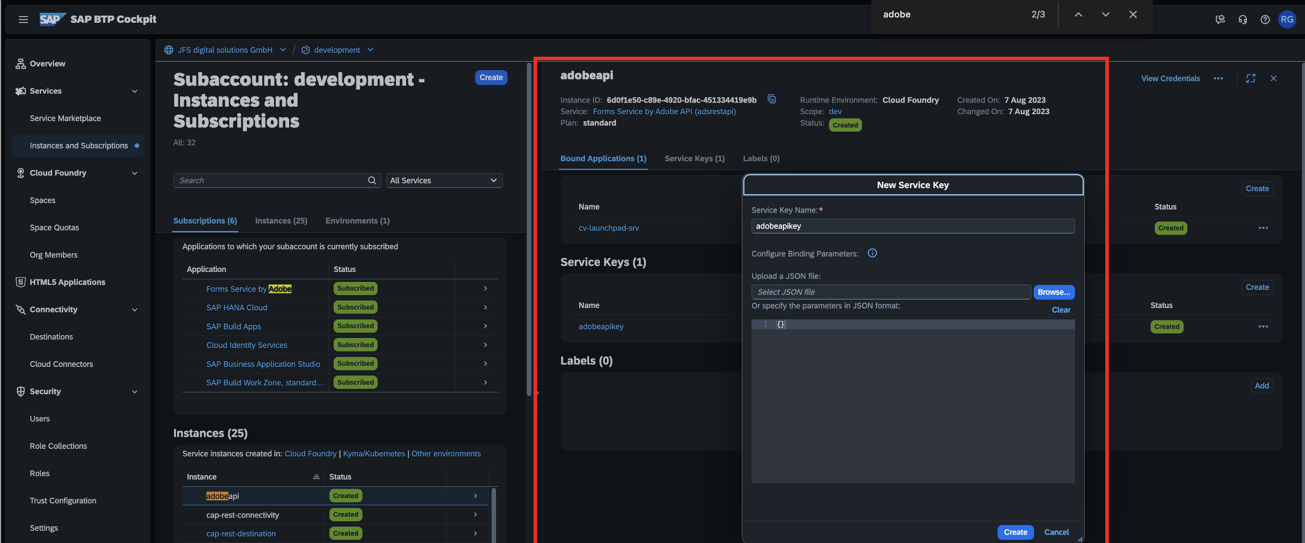The height and width of the screenshot is (543, 1305).
Task: Click the Service Key Name input field
Action: (912, 227)
